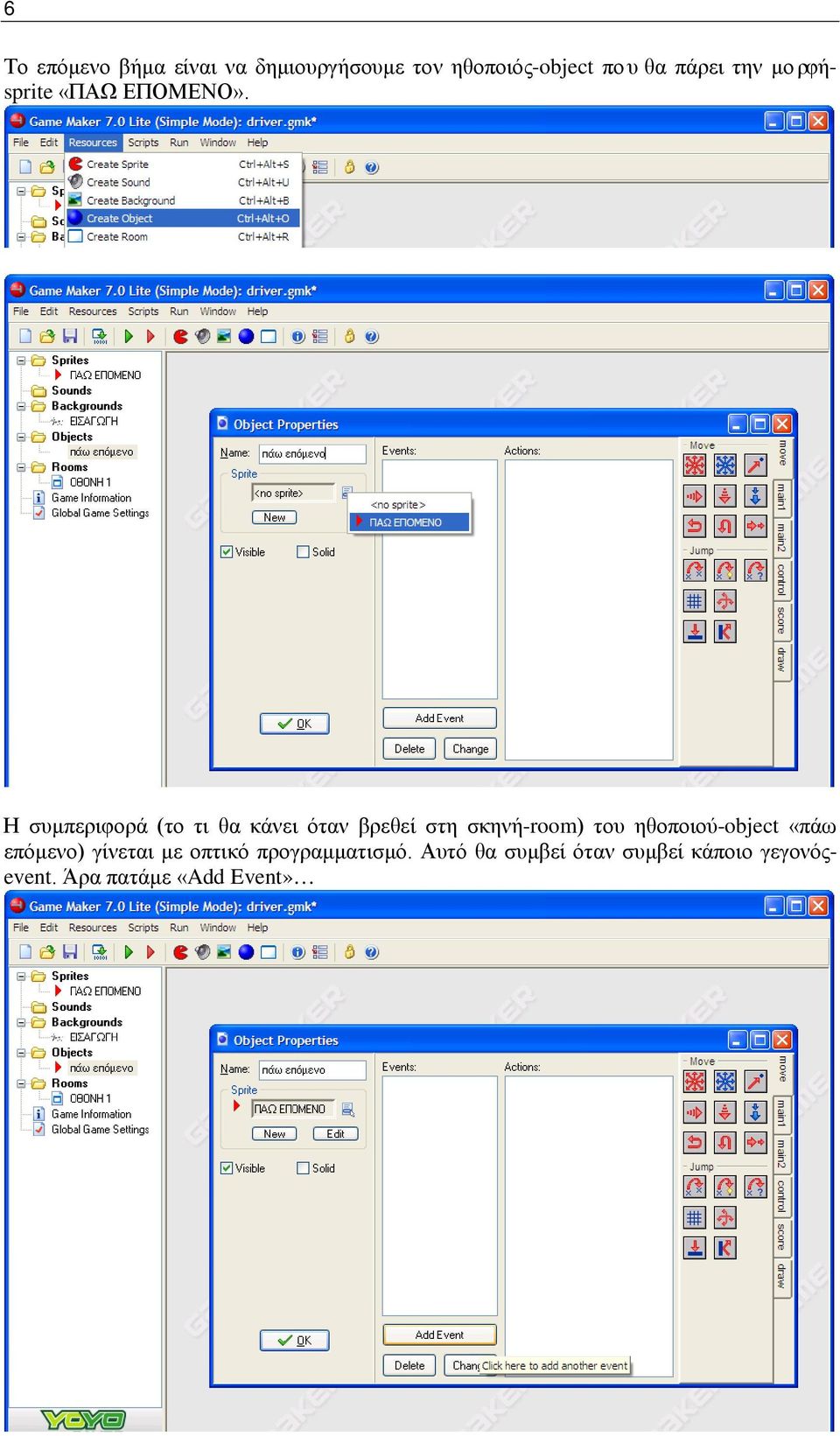Select Jump to Start action in Edit-button dialog
840x1436 pixels.
pos(725,1187)
